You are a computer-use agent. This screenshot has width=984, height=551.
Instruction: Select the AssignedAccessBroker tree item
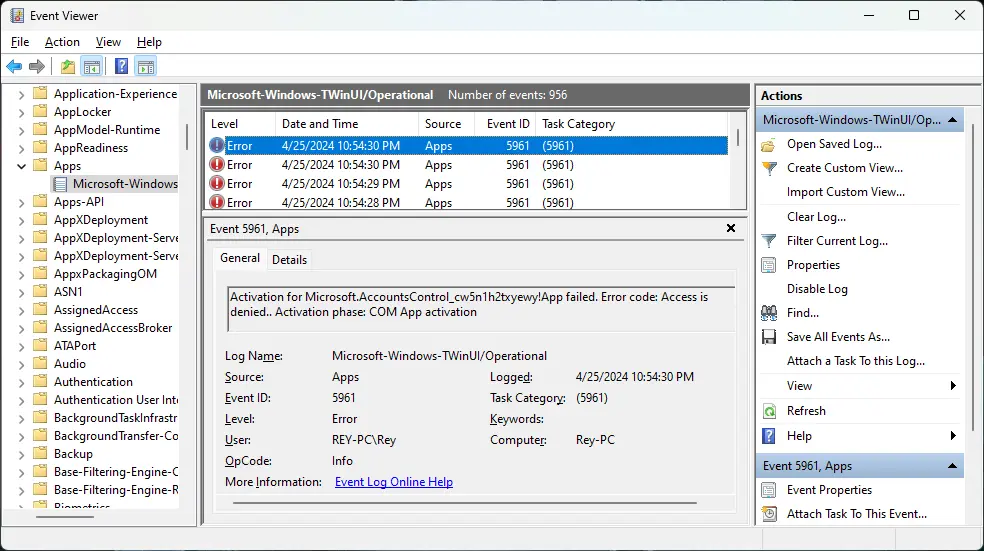coord(113,328)
